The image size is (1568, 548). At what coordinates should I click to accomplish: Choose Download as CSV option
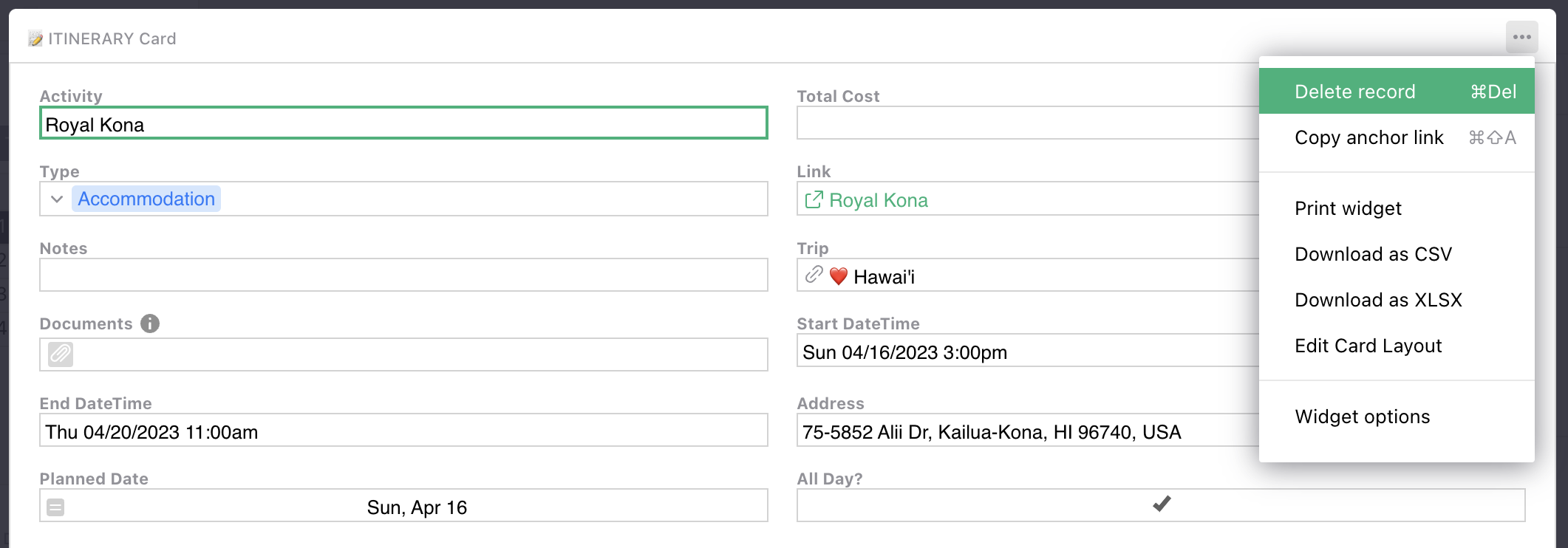1373,254
